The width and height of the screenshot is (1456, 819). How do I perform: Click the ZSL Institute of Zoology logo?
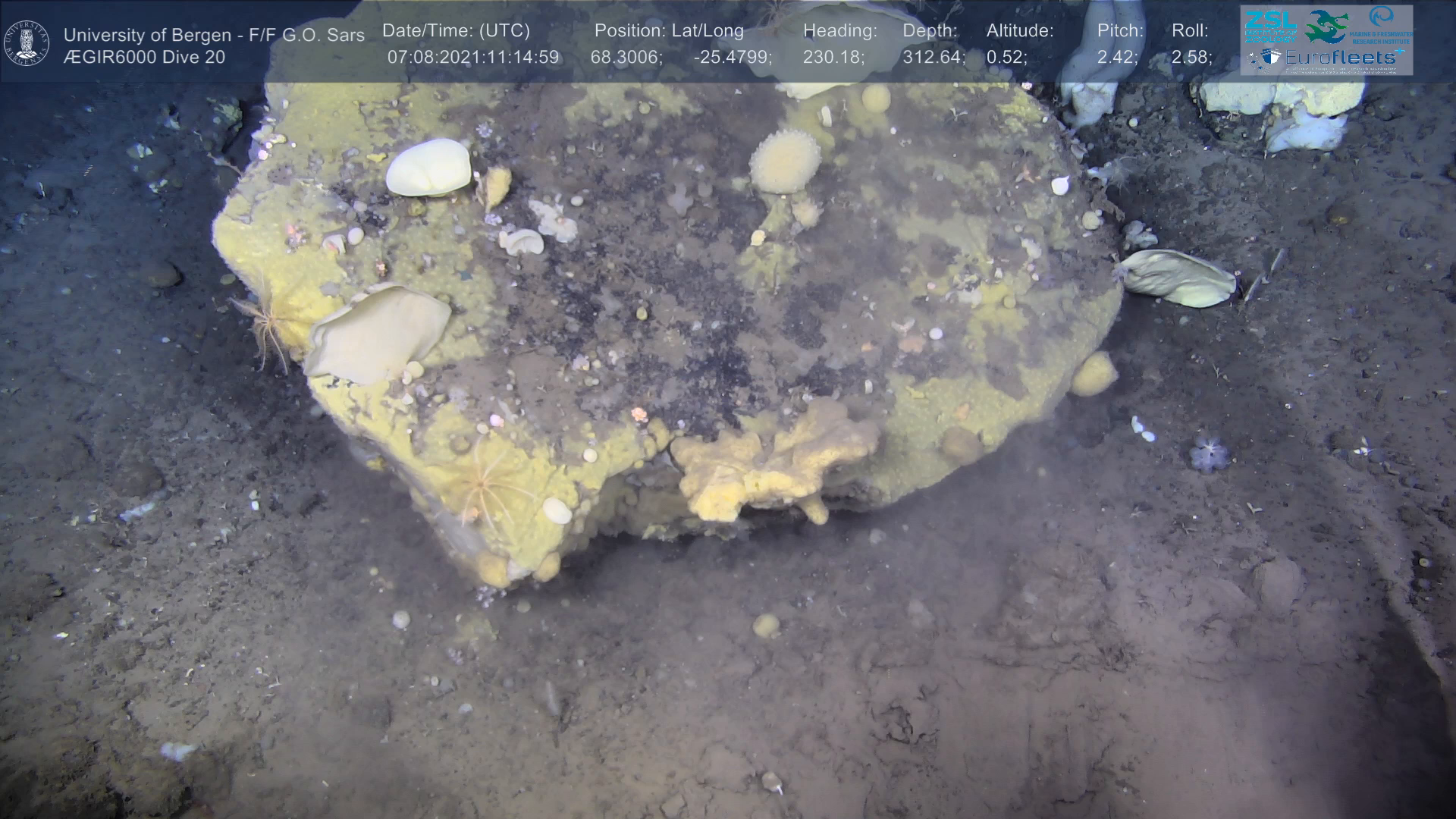tap(1270, 25)
